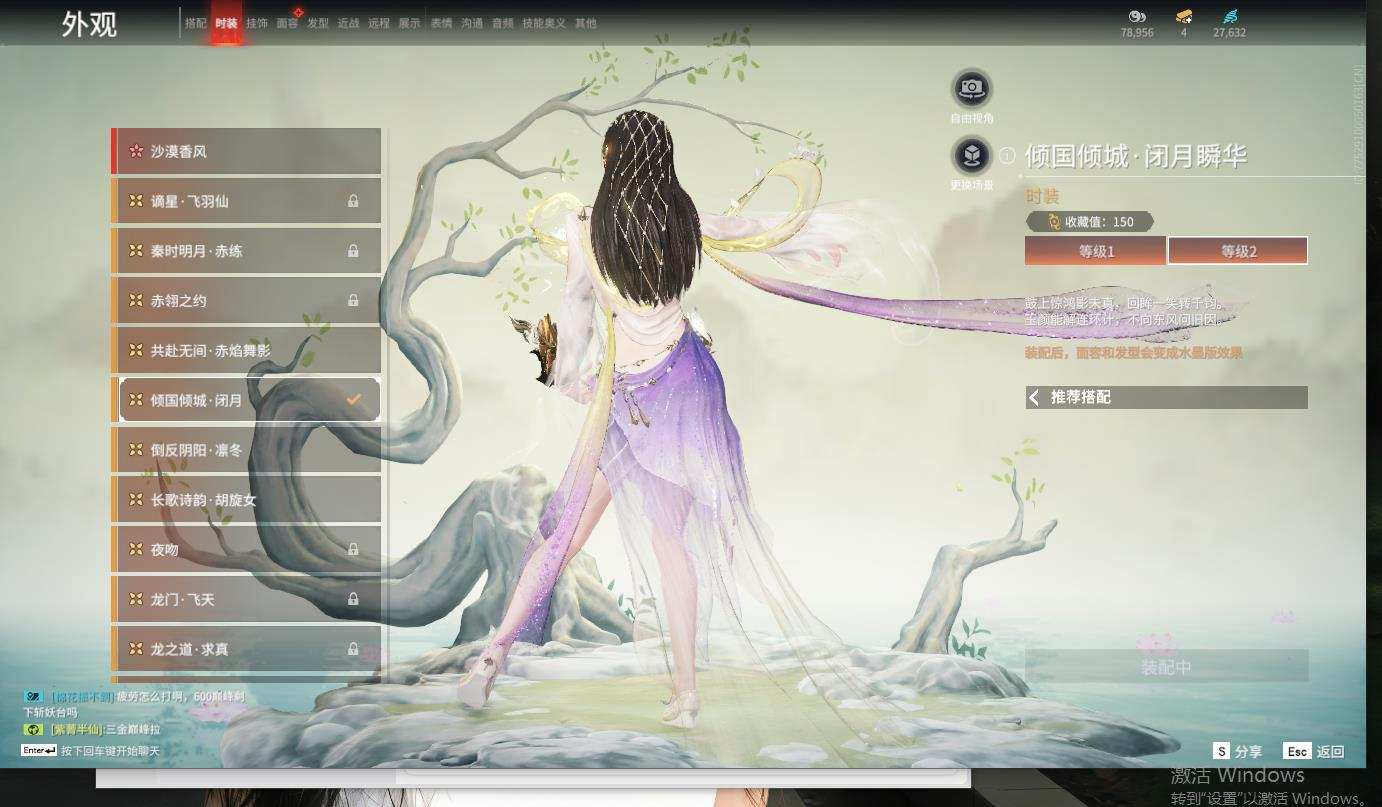Open the 发型 tab
The width and height of the screenshot is (1382, 807).
point(318,23)
